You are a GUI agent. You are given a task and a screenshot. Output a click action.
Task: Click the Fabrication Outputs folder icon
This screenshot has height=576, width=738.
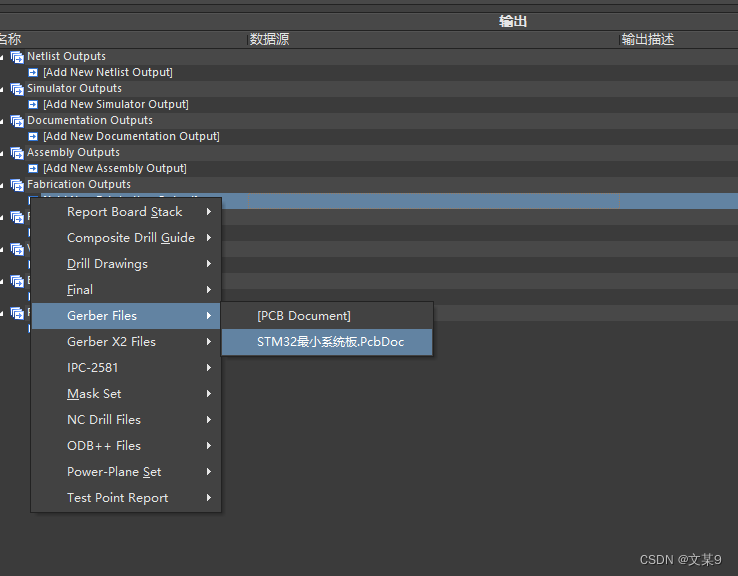[x=17, y=185]
